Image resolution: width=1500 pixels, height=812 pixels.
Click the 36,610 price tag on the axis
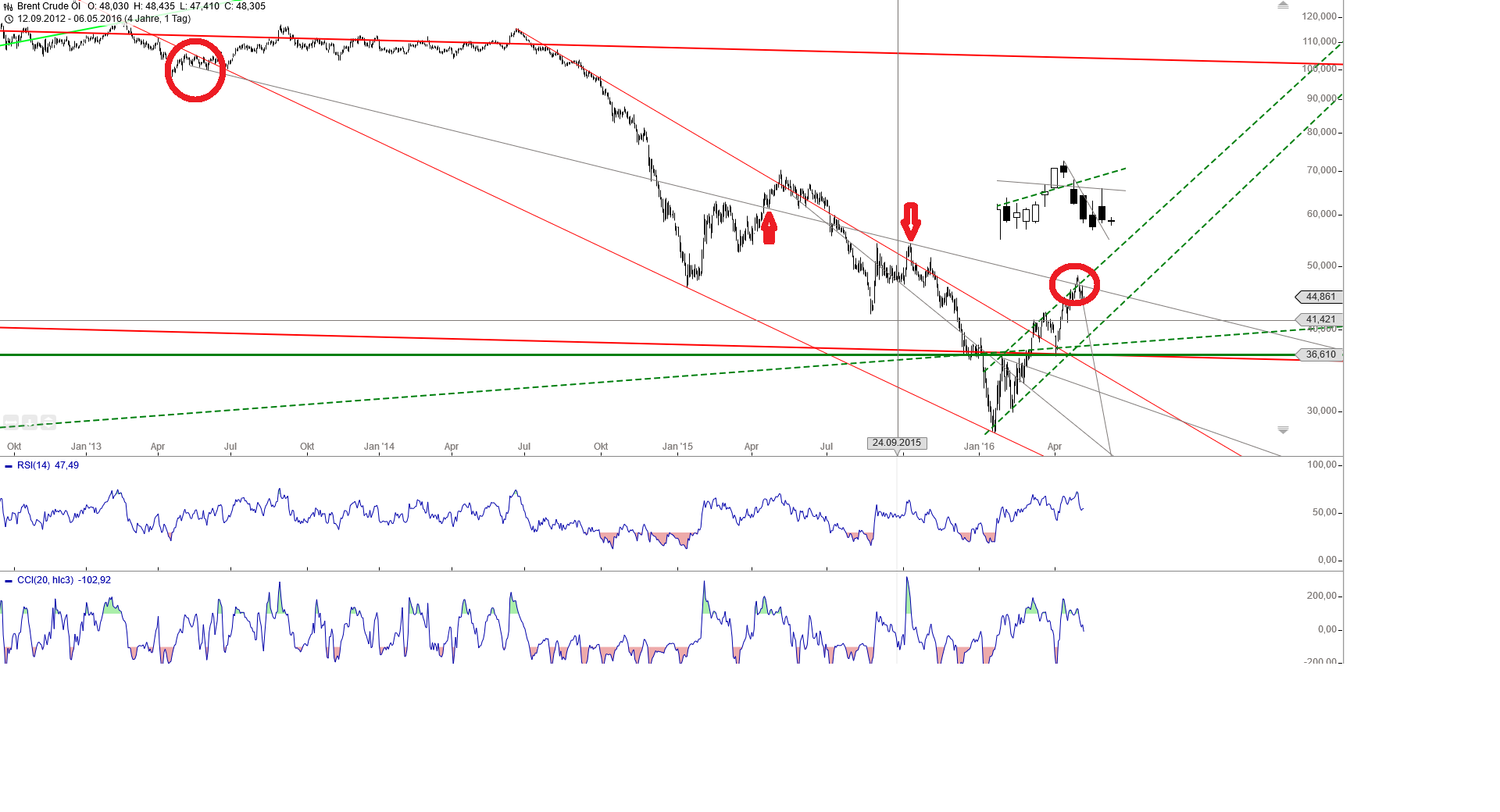[1320, 354]
